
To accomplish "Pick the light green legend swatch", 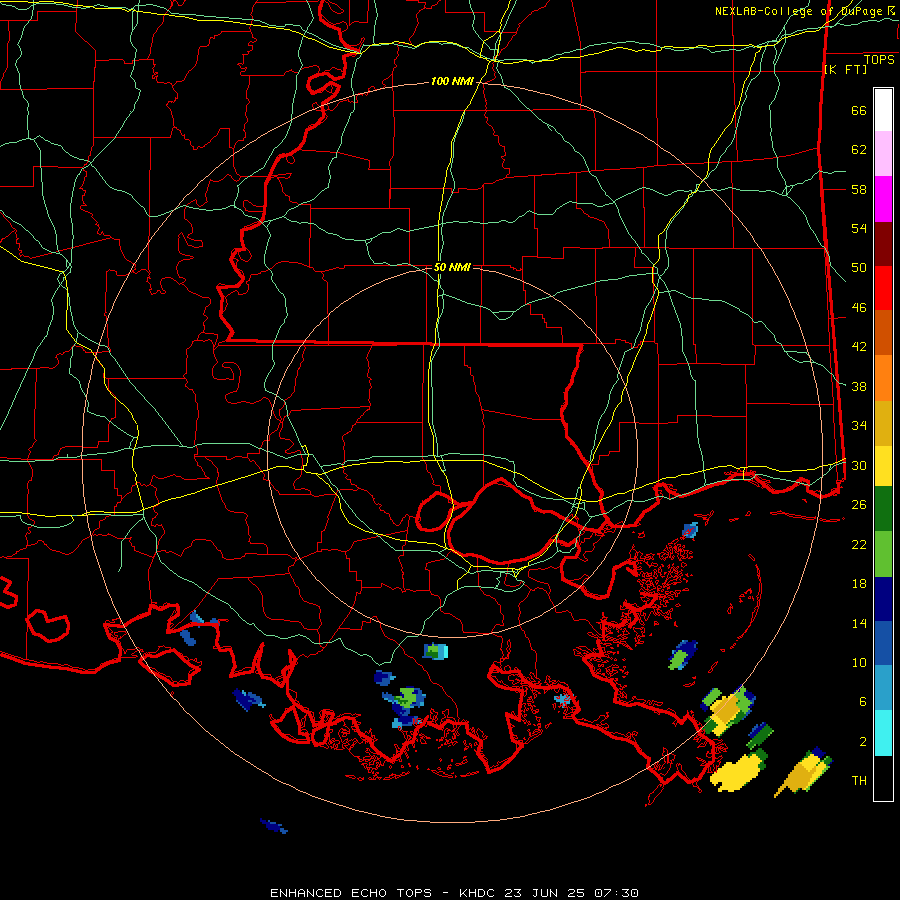I will 883,554.
